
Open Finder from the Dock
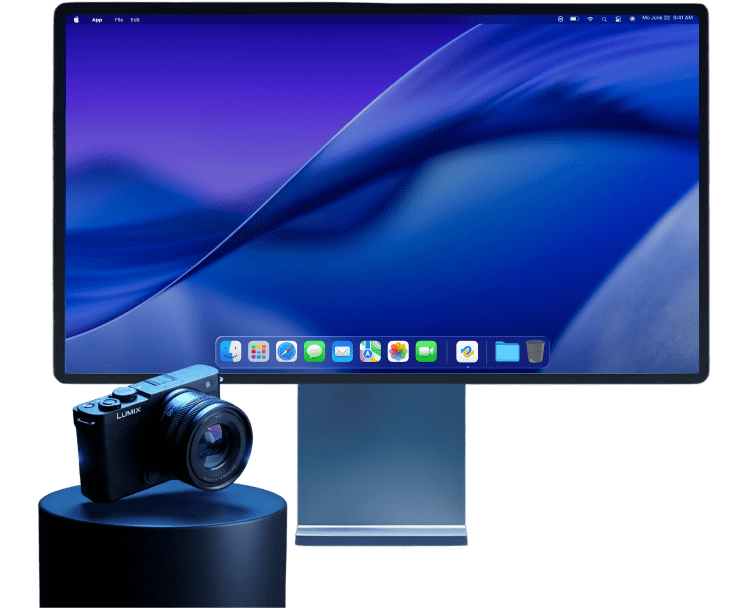[231, 352]
